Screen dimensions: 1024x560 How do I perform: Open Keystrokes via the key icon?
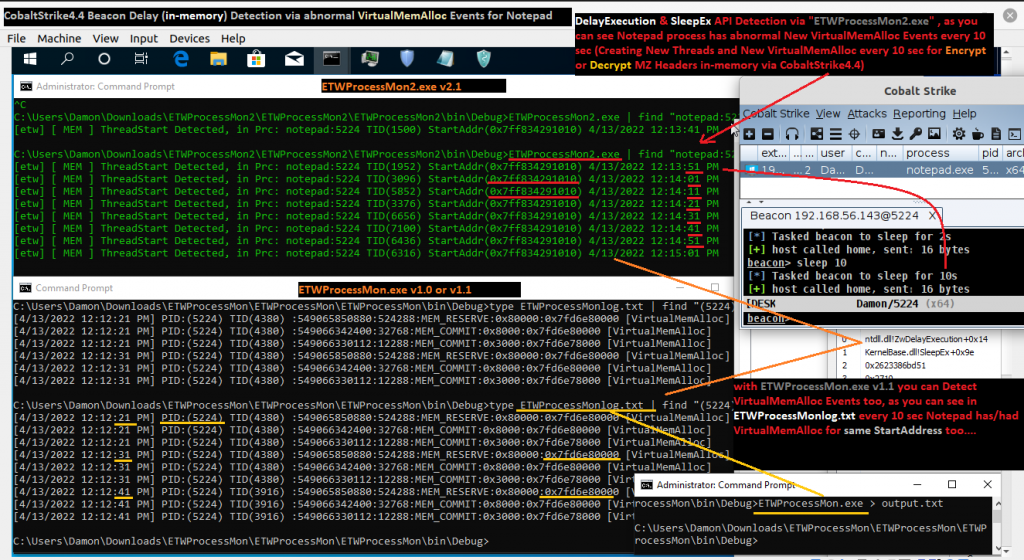click(x=916, y=134)
